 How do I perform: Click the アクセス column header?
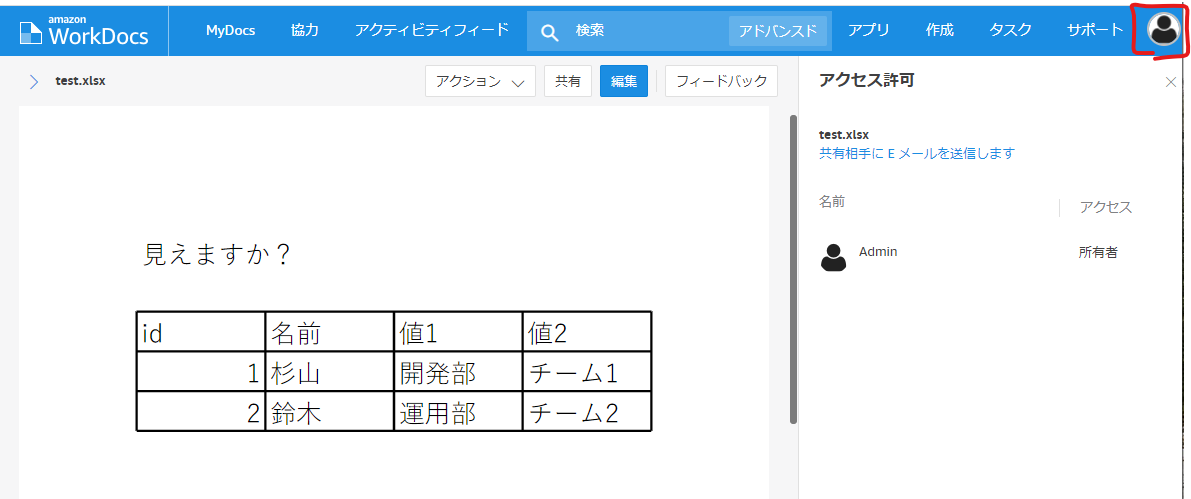coord(1106,207)
